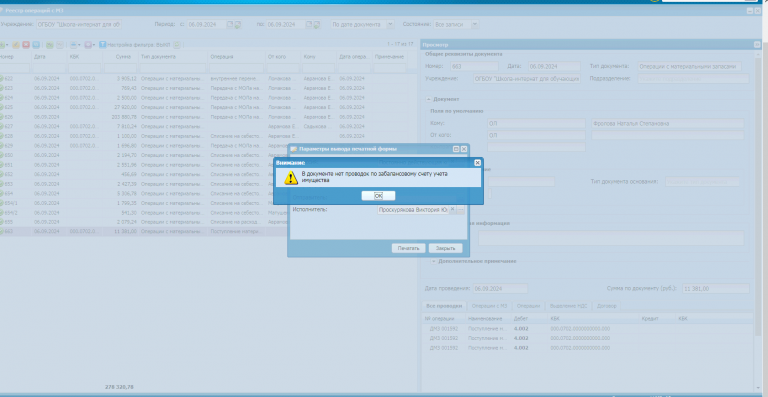The width and height of the screenshot is (768, 397).
Task: Open the Состояние 'Все записи' dropdown
Action: point(475,24)
